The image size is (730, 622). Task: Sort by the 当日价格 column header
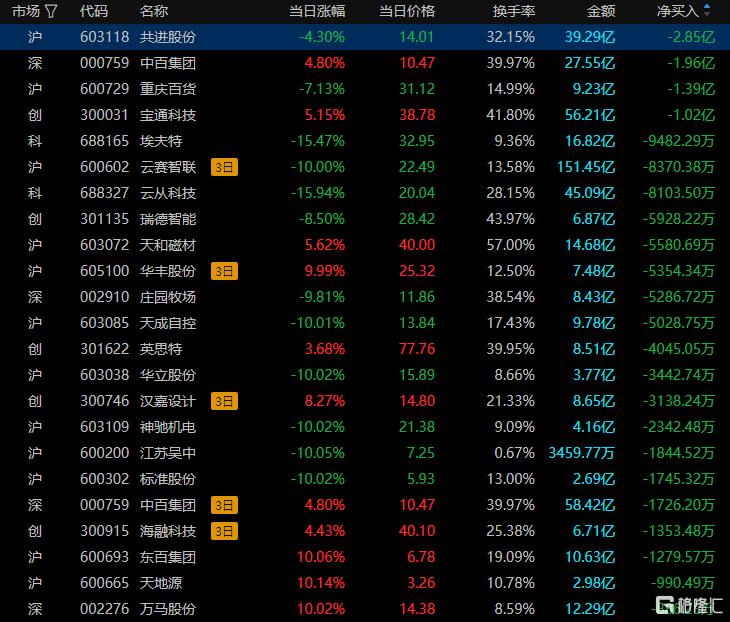pos(407,11)
